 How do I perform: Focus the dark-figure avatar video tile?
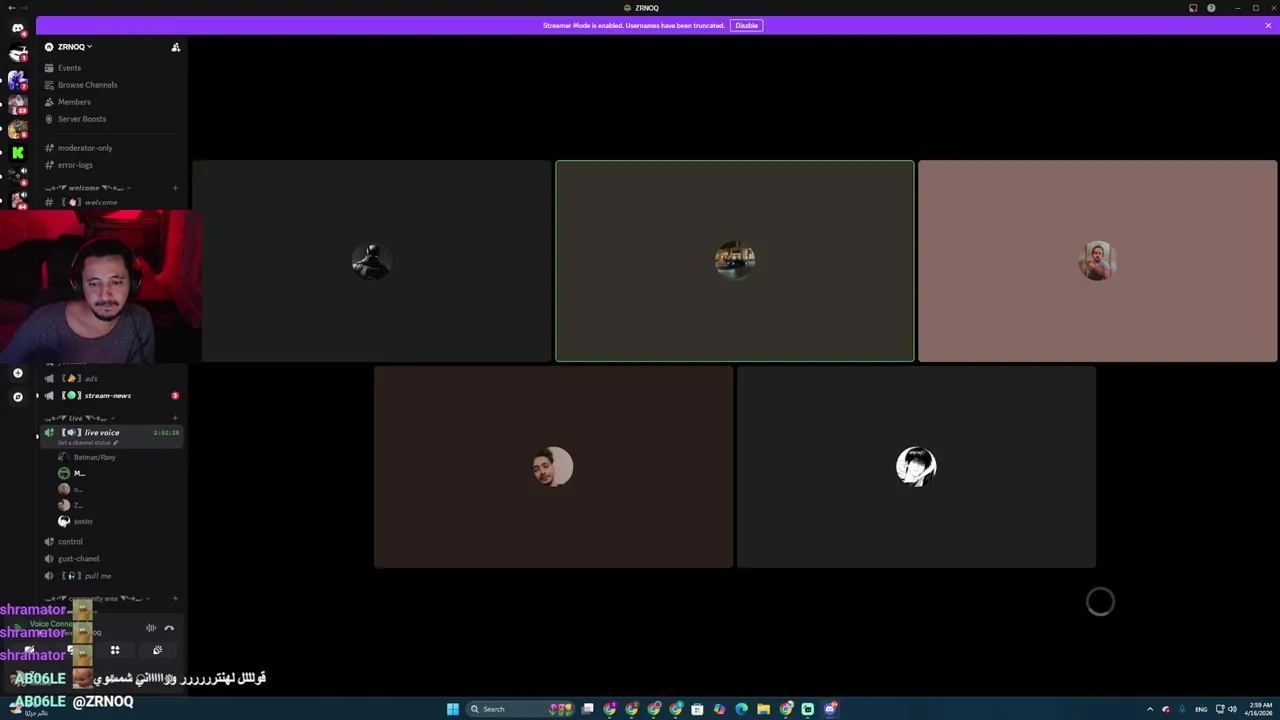point(371,261)
